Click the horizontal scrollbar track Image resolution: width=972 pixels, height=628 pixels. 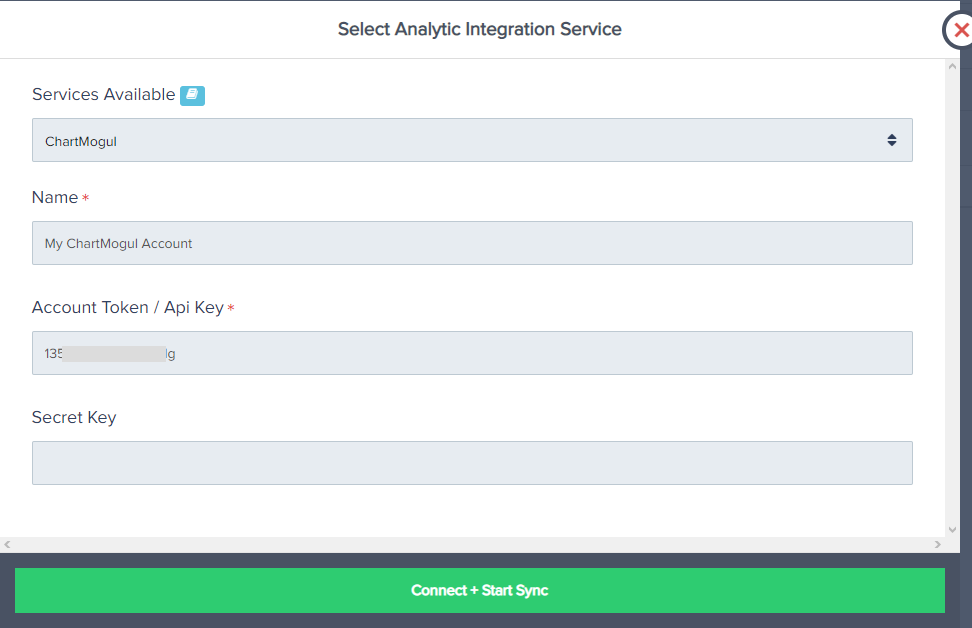click(472, 545)
